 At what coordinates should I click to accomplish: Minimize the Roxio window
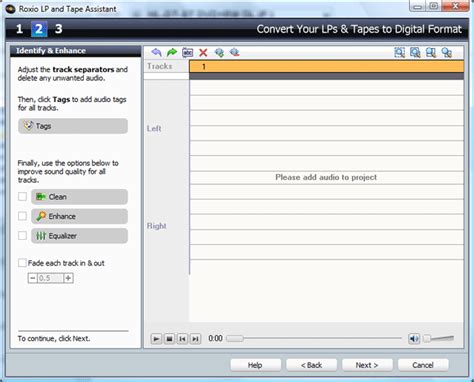(x=418, y=6)
